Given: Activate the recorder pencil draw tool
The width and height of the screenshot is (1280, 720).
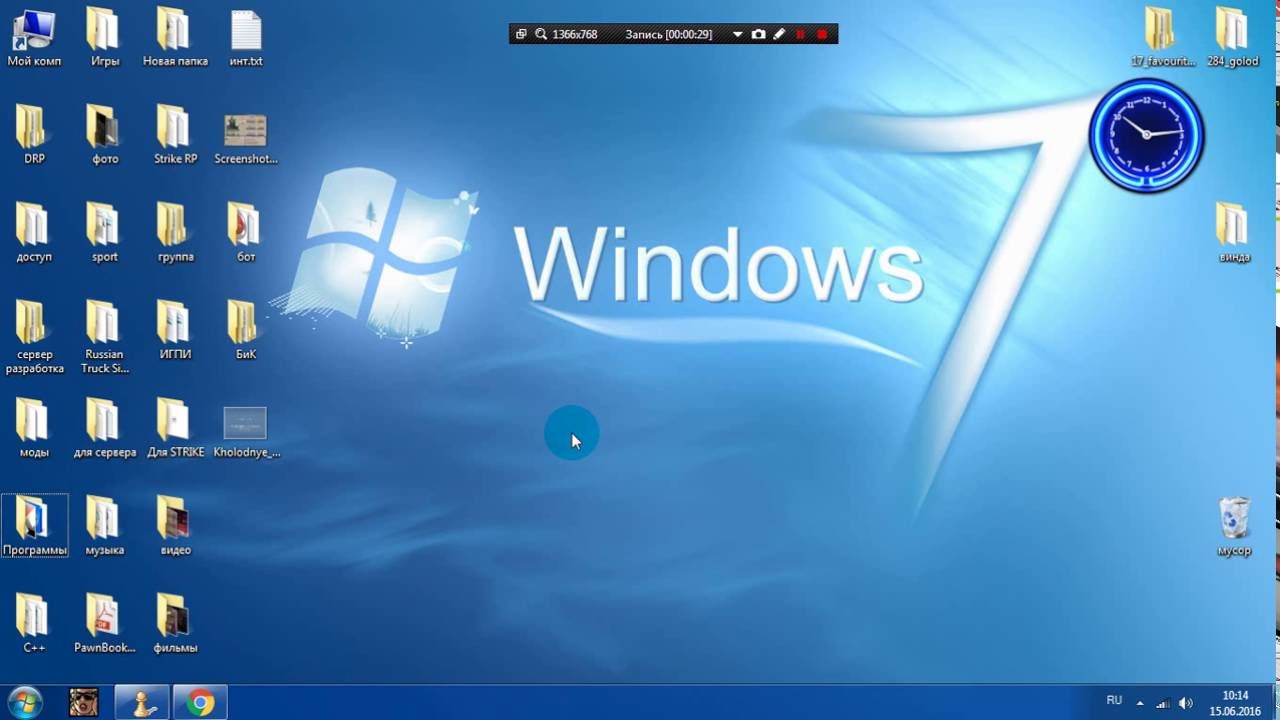Looking at the screenshot, I should (778, 34).
